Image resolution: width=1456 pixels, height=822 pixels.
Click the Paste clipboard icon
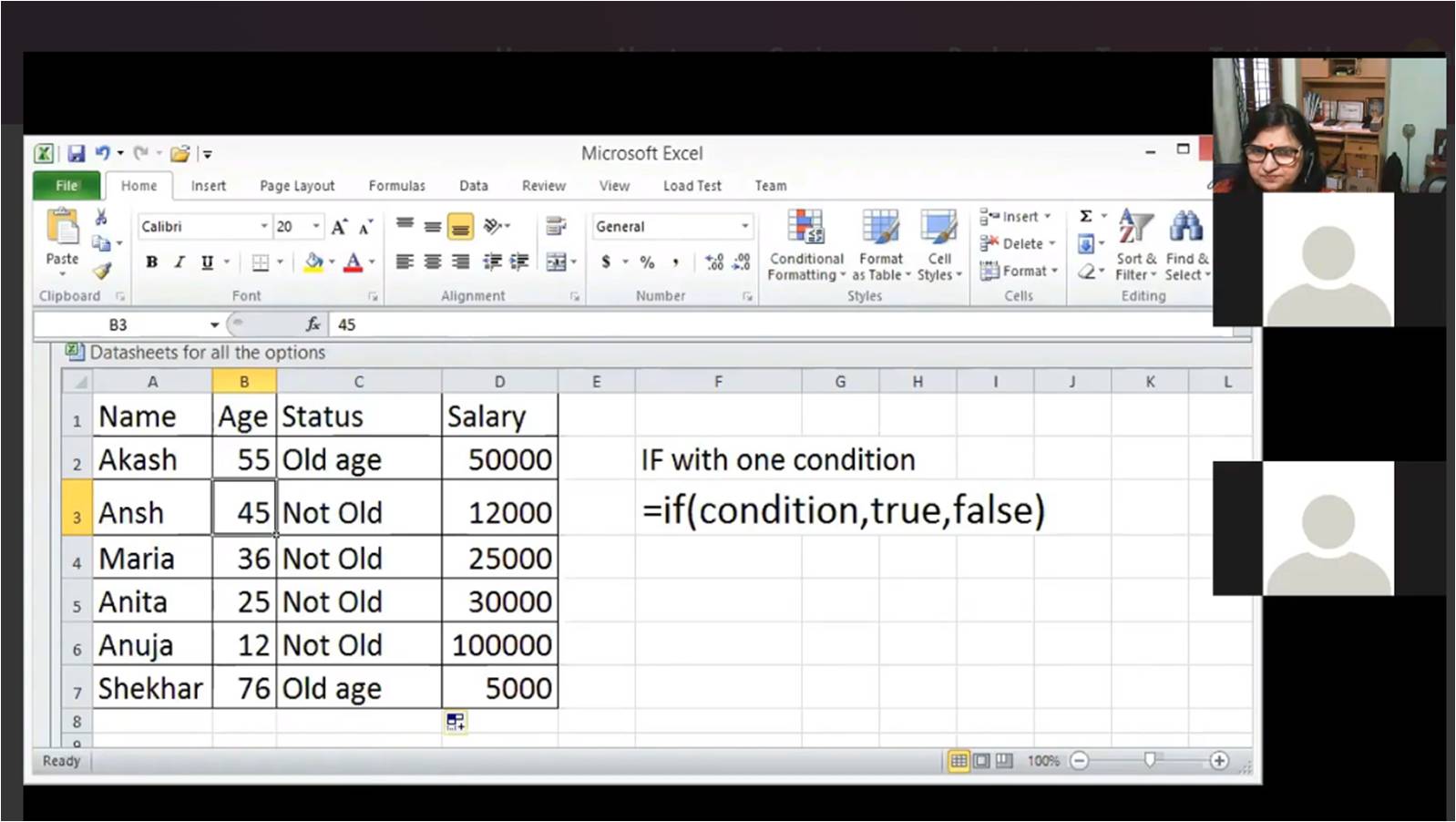(63, 227)
